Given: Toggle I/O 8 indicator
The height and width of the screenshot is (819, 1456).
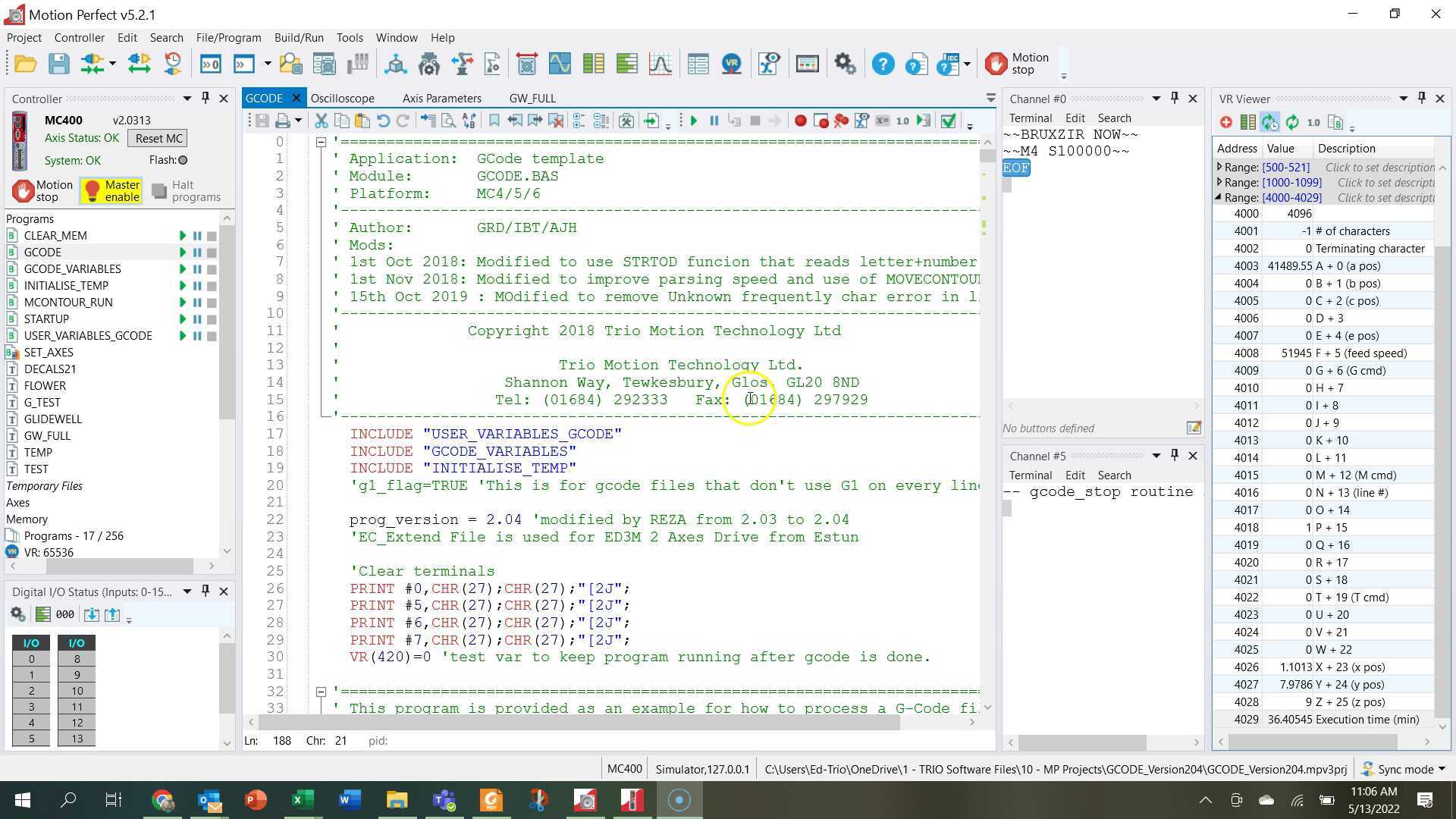Looking at the screenshot, I should click(x=77, y=659).
